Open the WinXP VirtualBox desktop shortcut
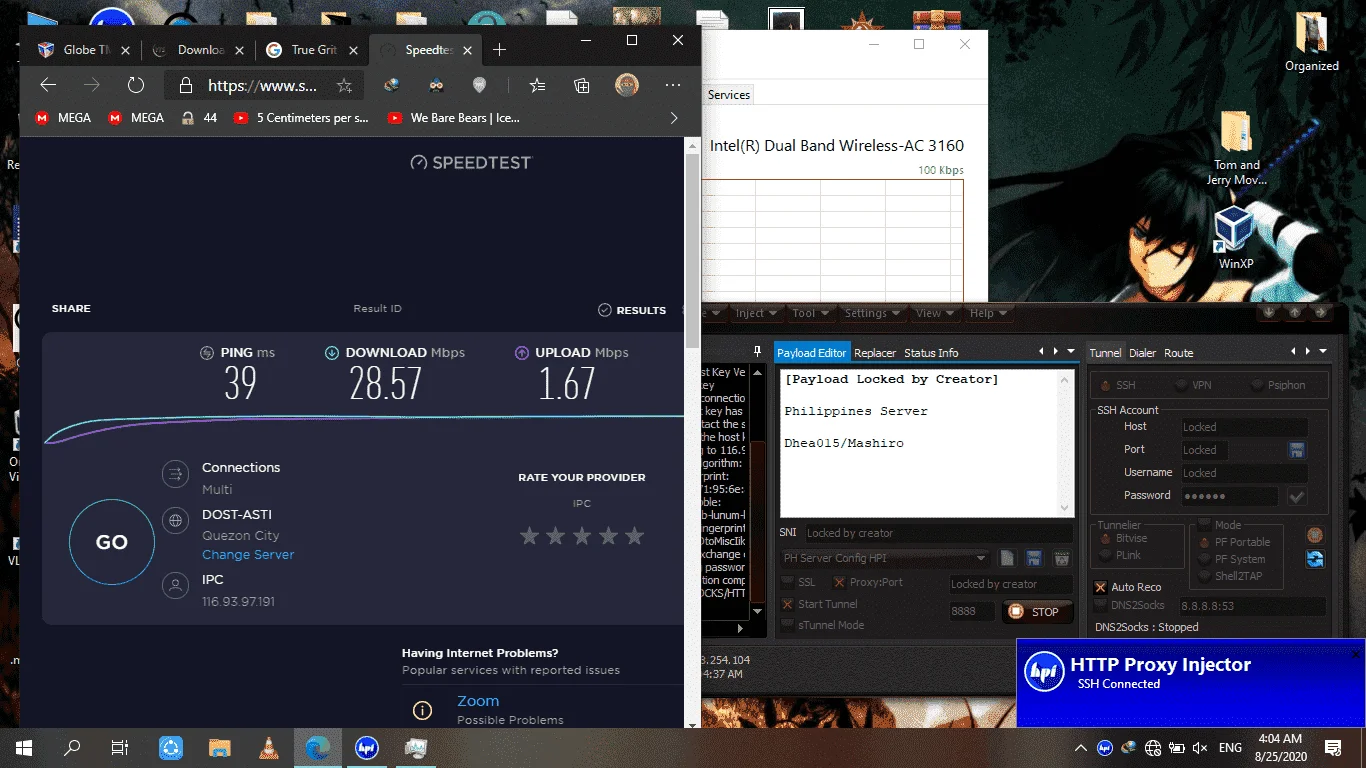1366x768 pixels. pyautogui.click(x=1235, y=238)
